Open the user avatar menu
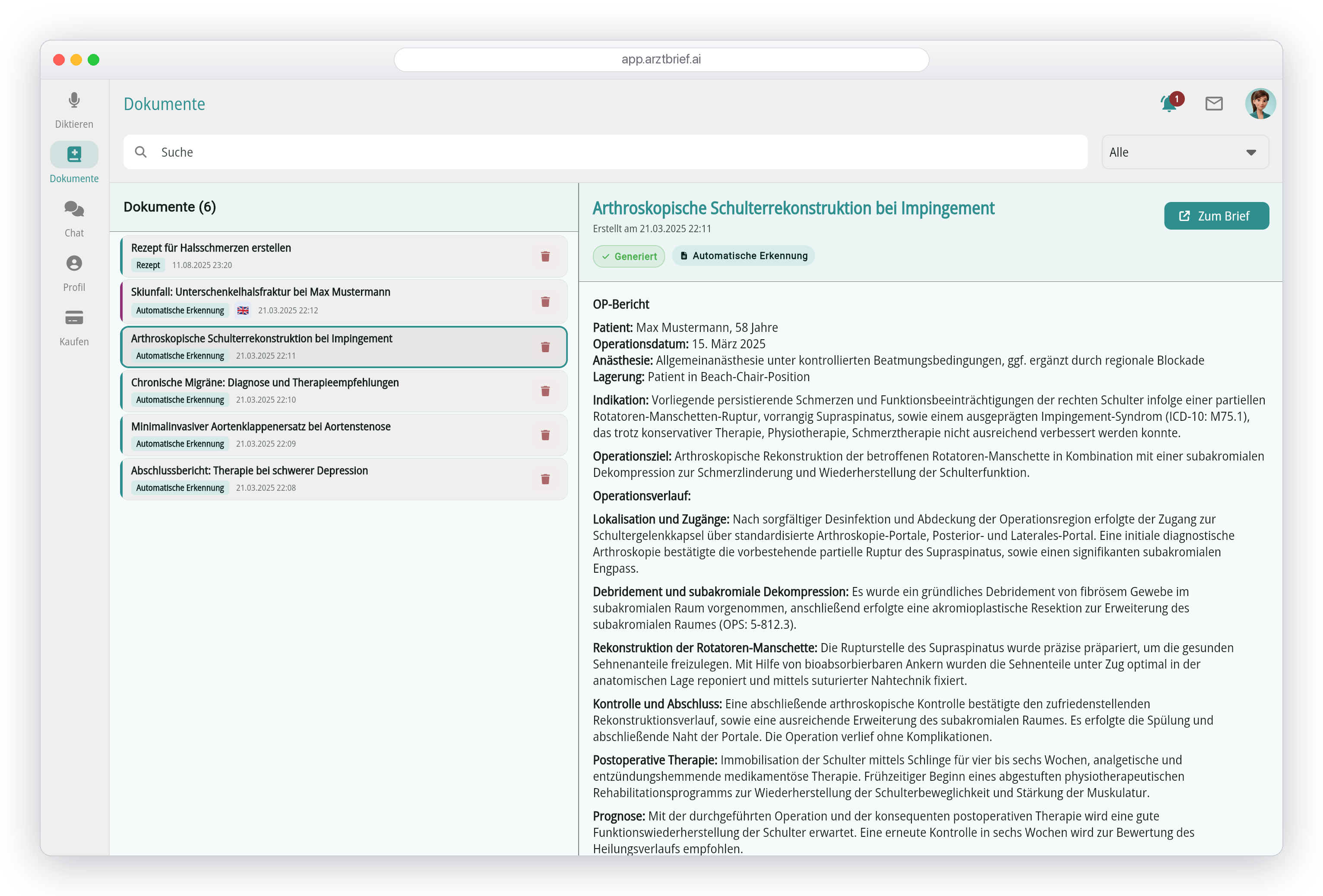Viewport: 1323px width, 896px height. click(x=1260, y=104)
